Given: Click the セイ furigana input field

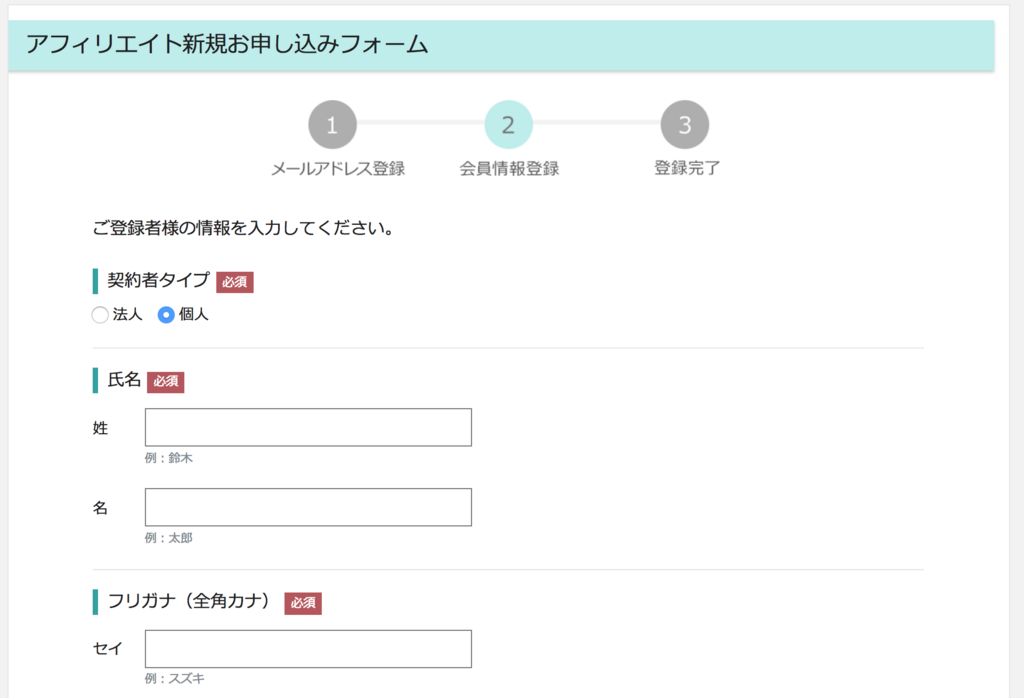Looking at the screenshot, I should (308, 648).
